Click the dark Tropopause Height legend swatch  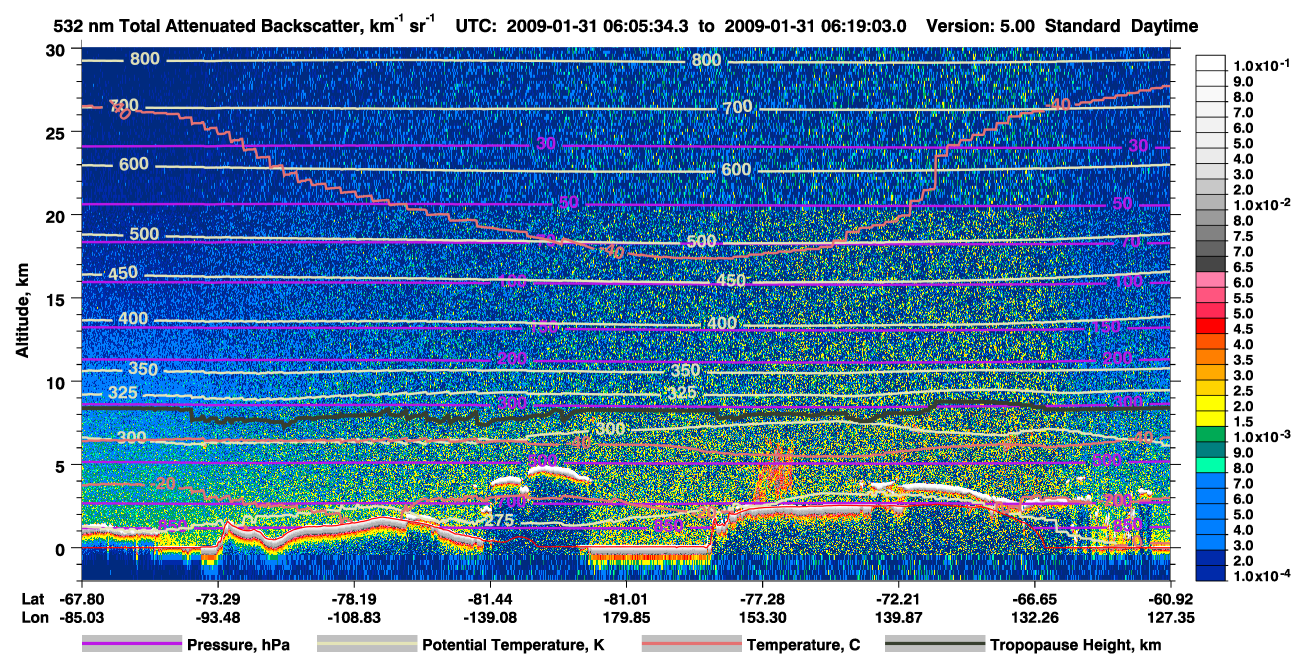(x=935, y=645)
